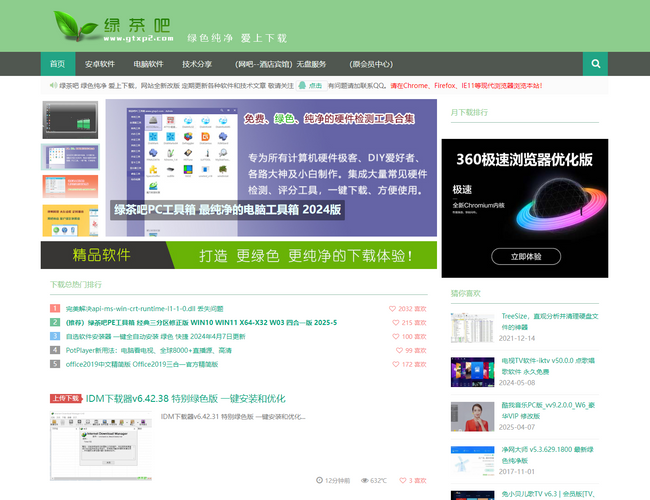Screen dimensions: 650x500
Task: Select first carousel thumbnail on left
Action: [x=70, y=121]
